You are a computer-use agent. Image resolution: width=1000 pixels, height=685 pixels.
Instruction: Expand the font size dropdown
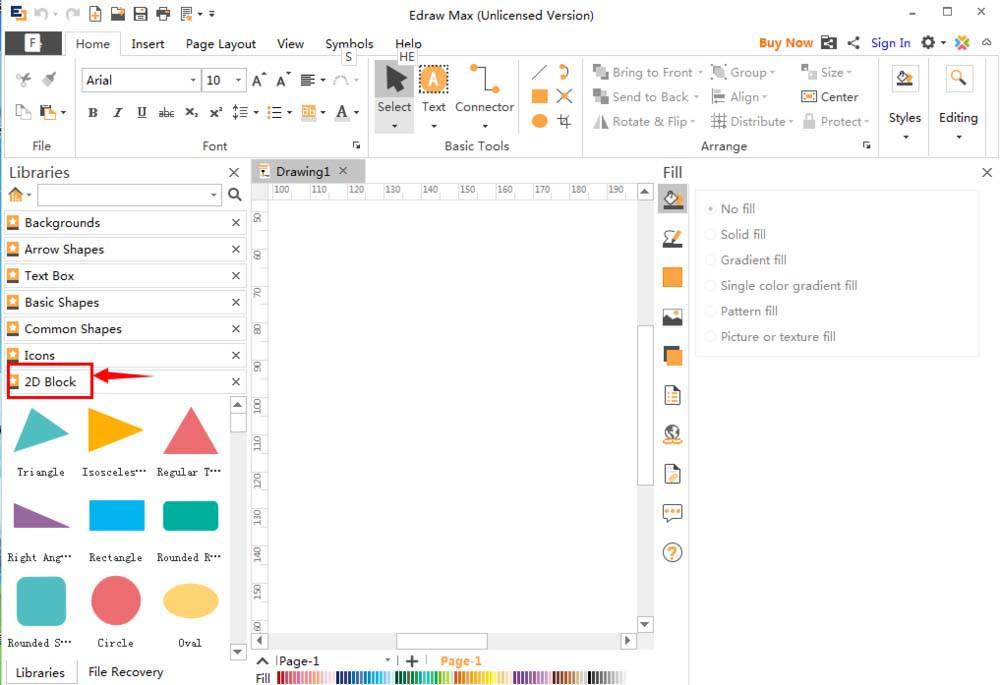tap(238, 80)
